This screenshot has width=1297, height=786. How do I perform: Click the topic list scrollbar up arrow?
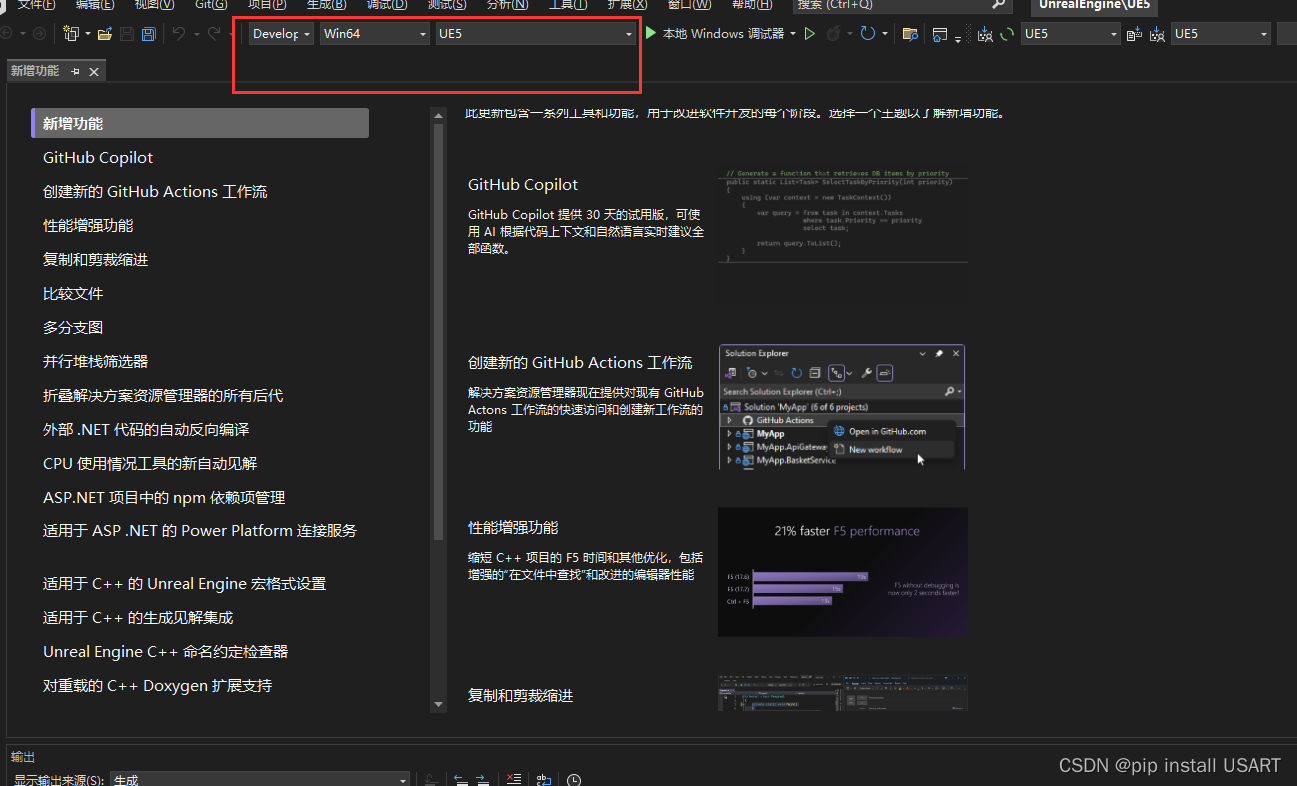438,116
